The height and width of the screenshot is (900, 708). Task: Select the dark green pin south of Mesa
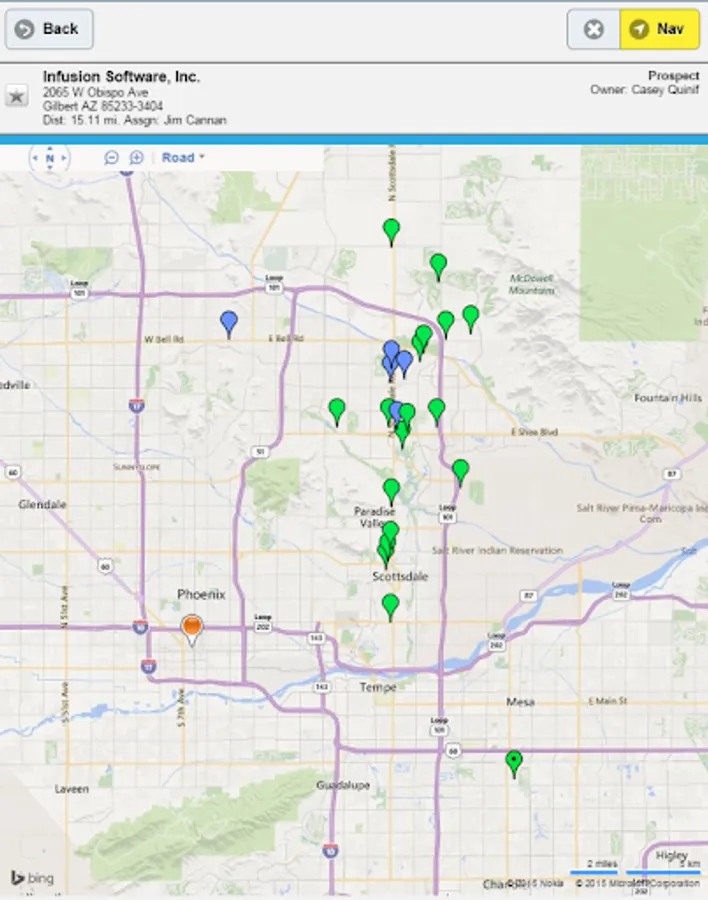(514, 764)
